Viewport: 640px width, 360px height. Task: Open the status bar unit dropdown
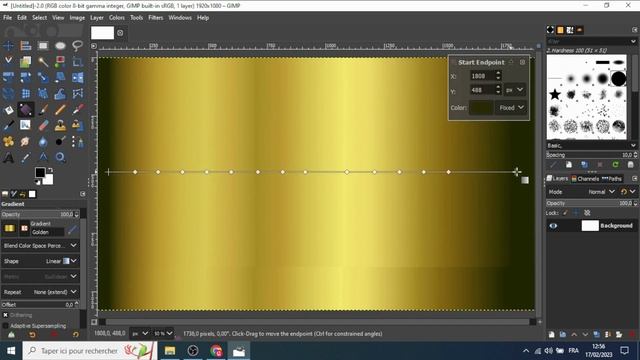(139, 333)
